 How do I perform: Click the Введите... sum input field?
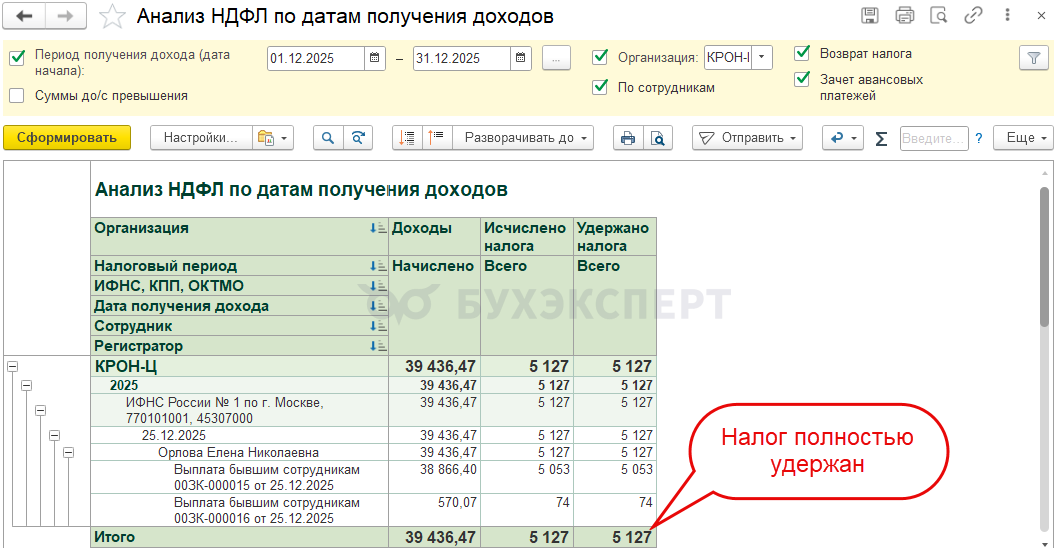click(x=934, y=138)
